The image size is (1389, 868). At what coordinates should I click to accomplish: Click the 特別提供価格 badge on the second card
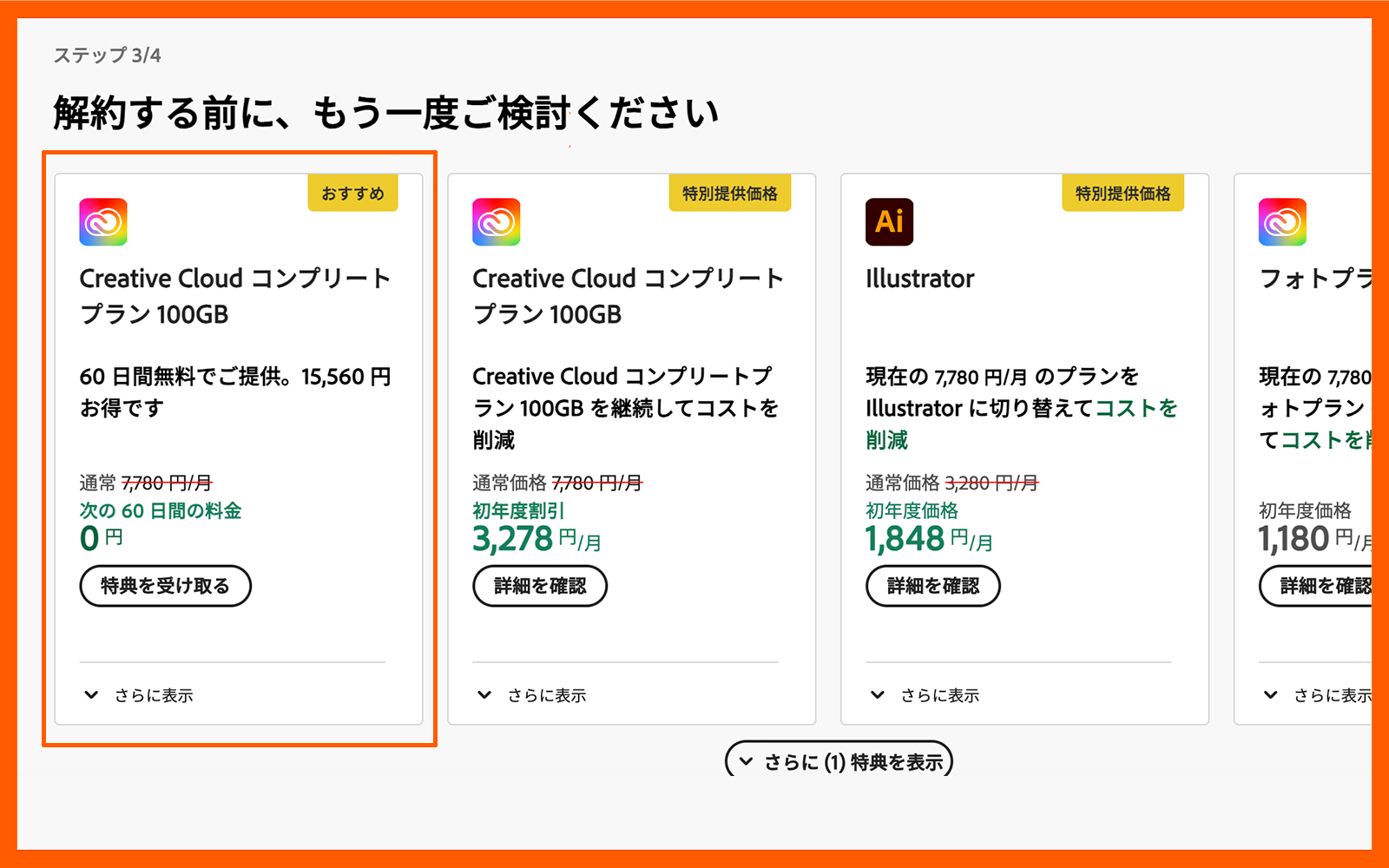click(731, 194)
